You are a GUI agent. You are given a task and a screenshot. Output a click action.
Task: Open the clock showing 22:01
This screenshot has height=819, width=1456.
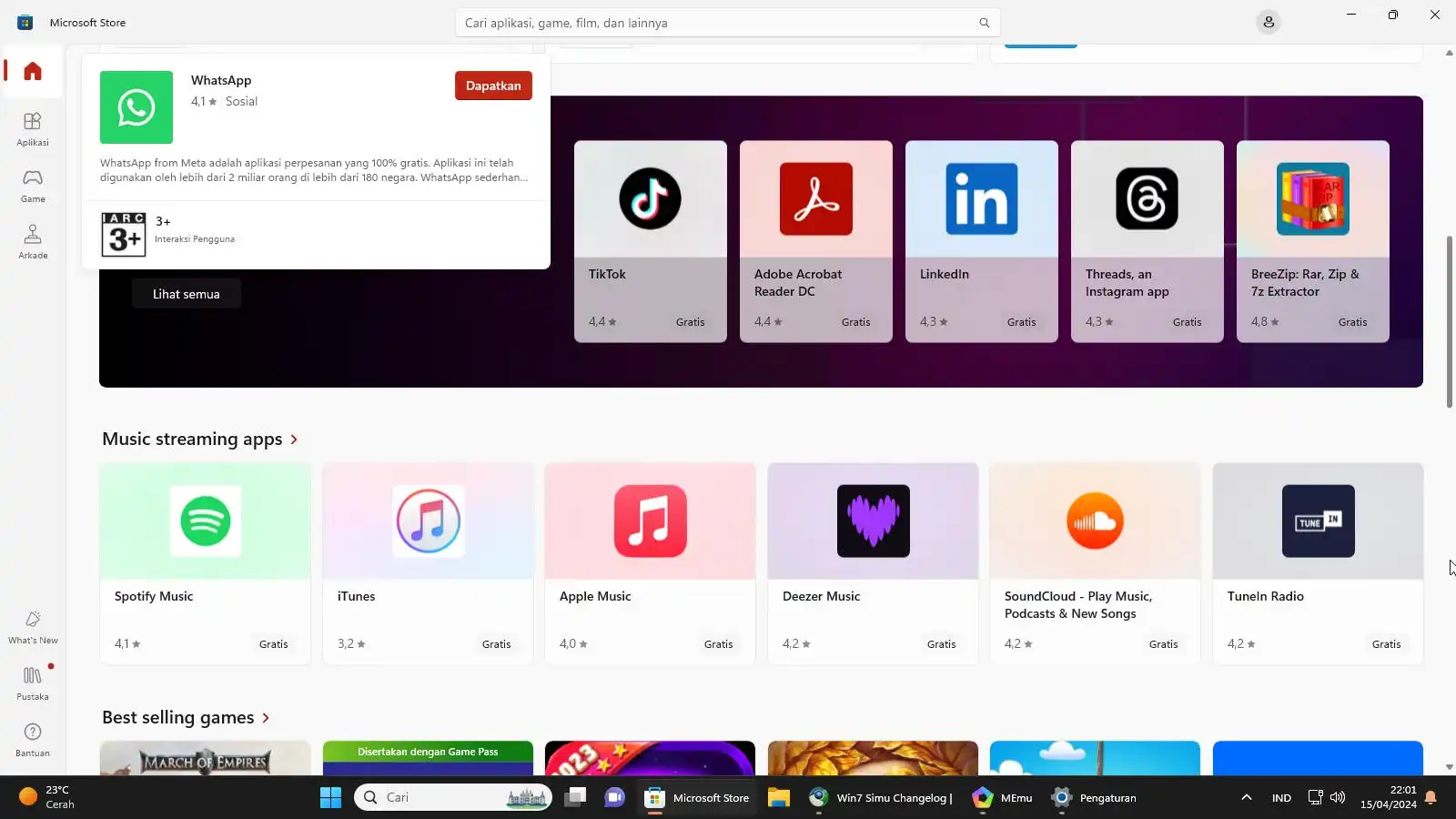pos(1389,797)
